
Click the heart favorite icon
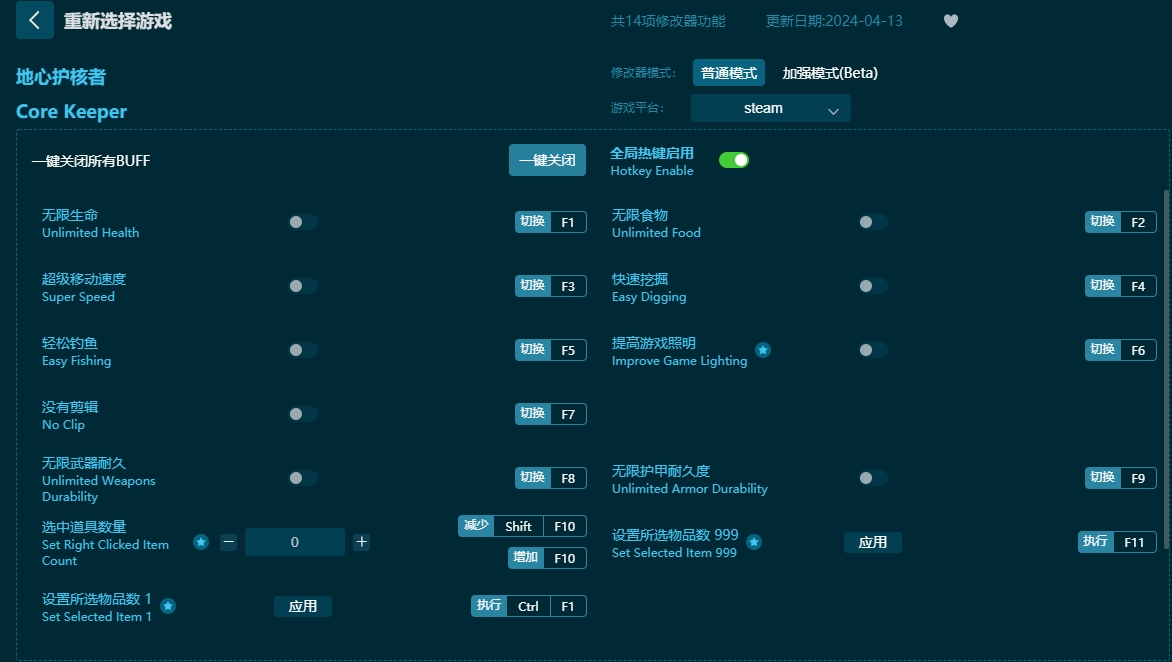[x=950, y=21]
